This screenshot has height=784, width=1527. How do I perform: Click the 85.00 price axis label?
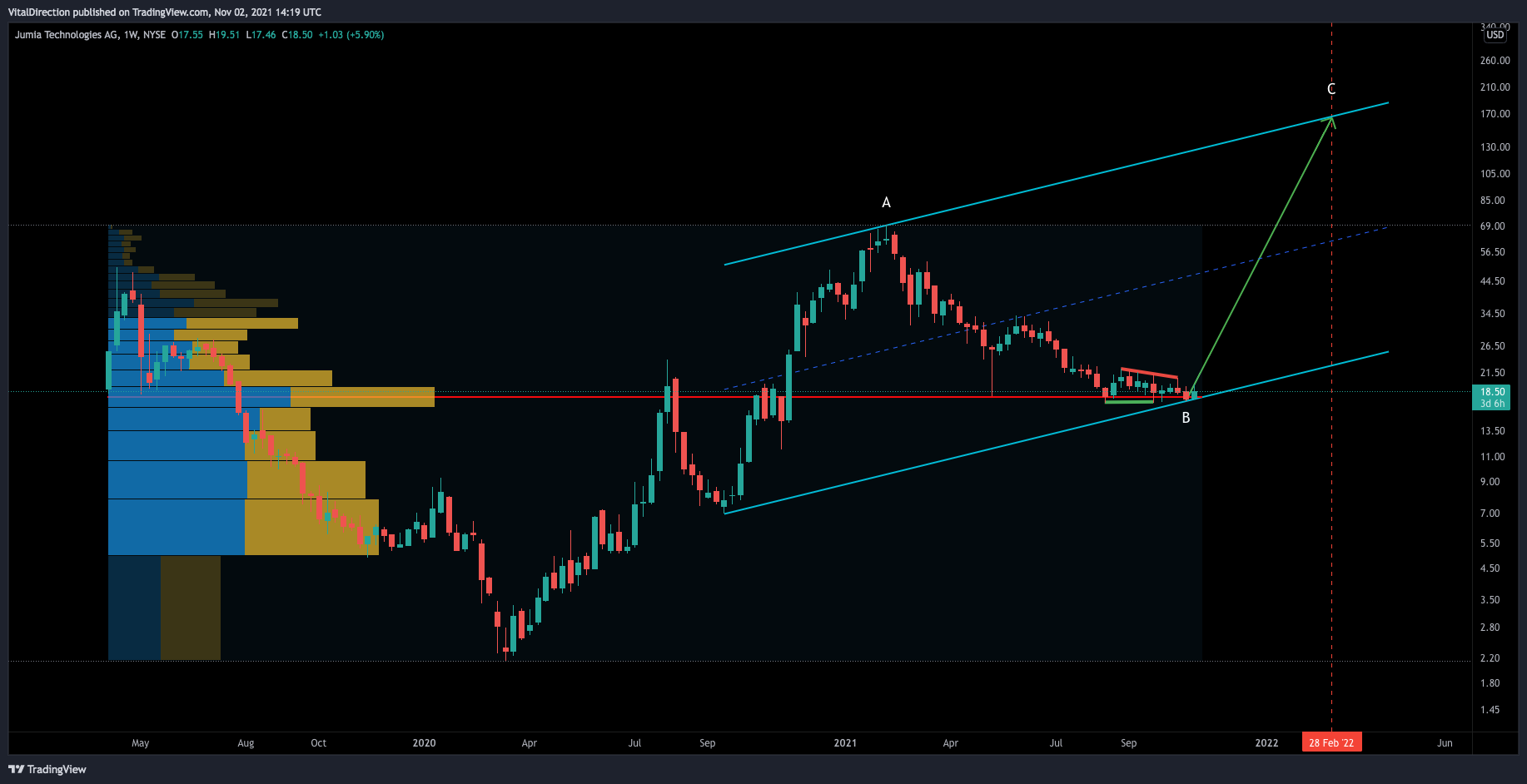(x=1493, y=201)
